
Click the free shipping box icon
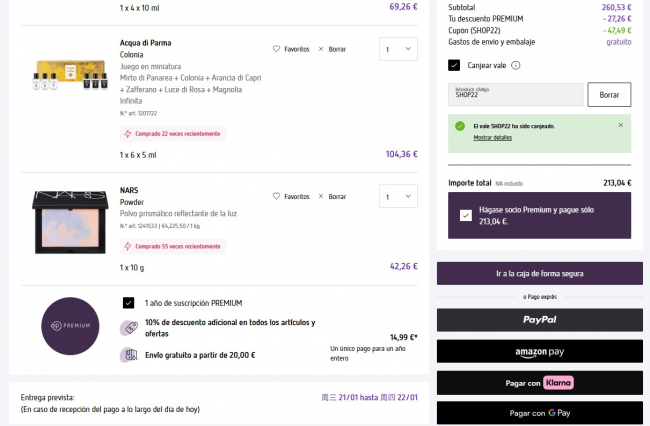click(x=128, y=355)
